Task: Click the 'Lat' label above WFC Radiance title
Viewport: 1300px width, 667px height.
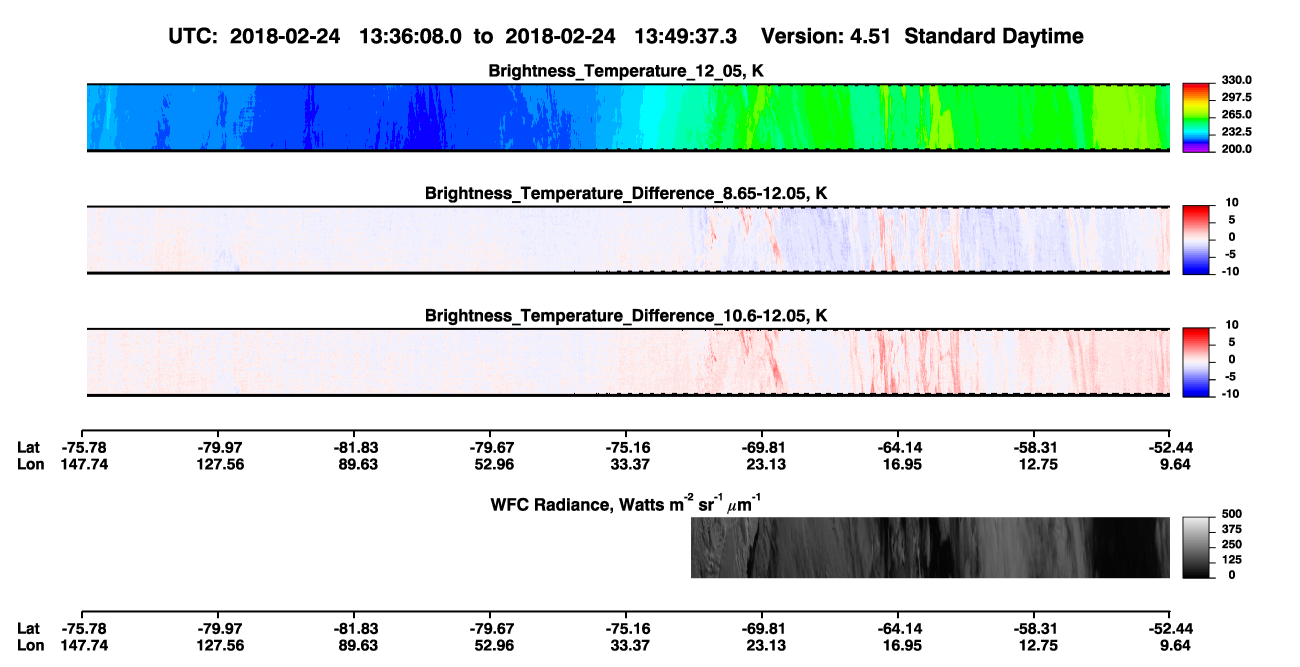Action: 29,448
